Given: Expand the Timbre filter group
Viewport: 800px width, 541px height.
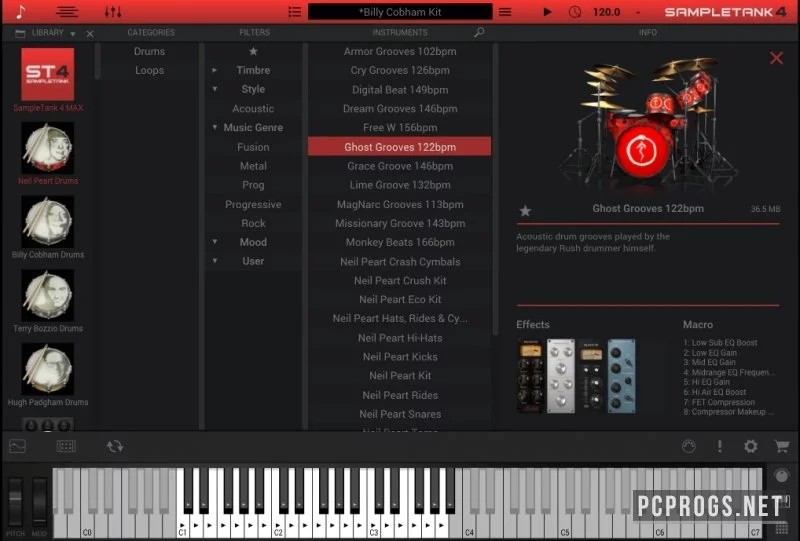Looking at the screenshot, I should pos(214,70).
